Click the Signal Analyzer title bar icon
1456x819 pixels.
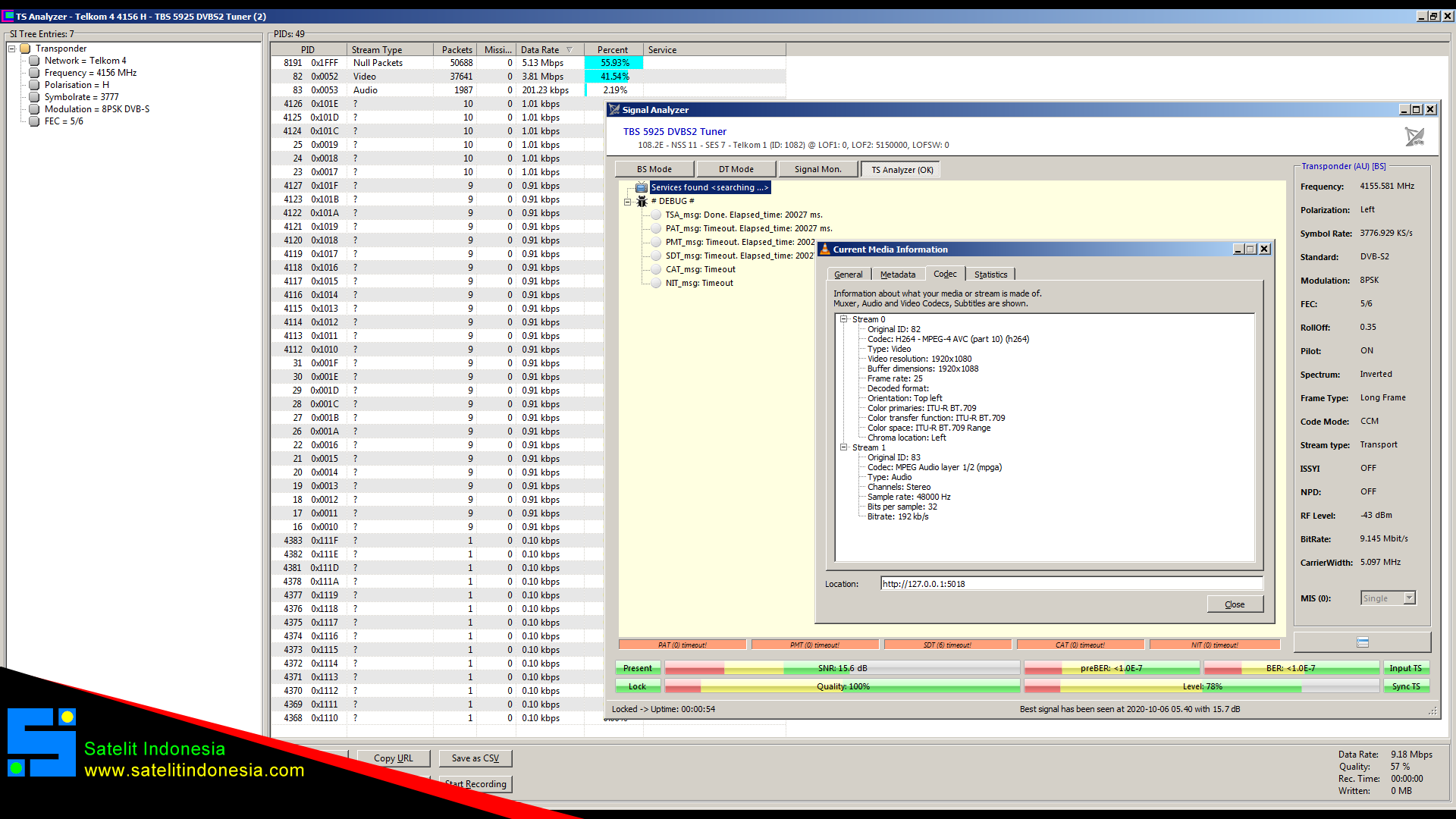click(614, 110)
